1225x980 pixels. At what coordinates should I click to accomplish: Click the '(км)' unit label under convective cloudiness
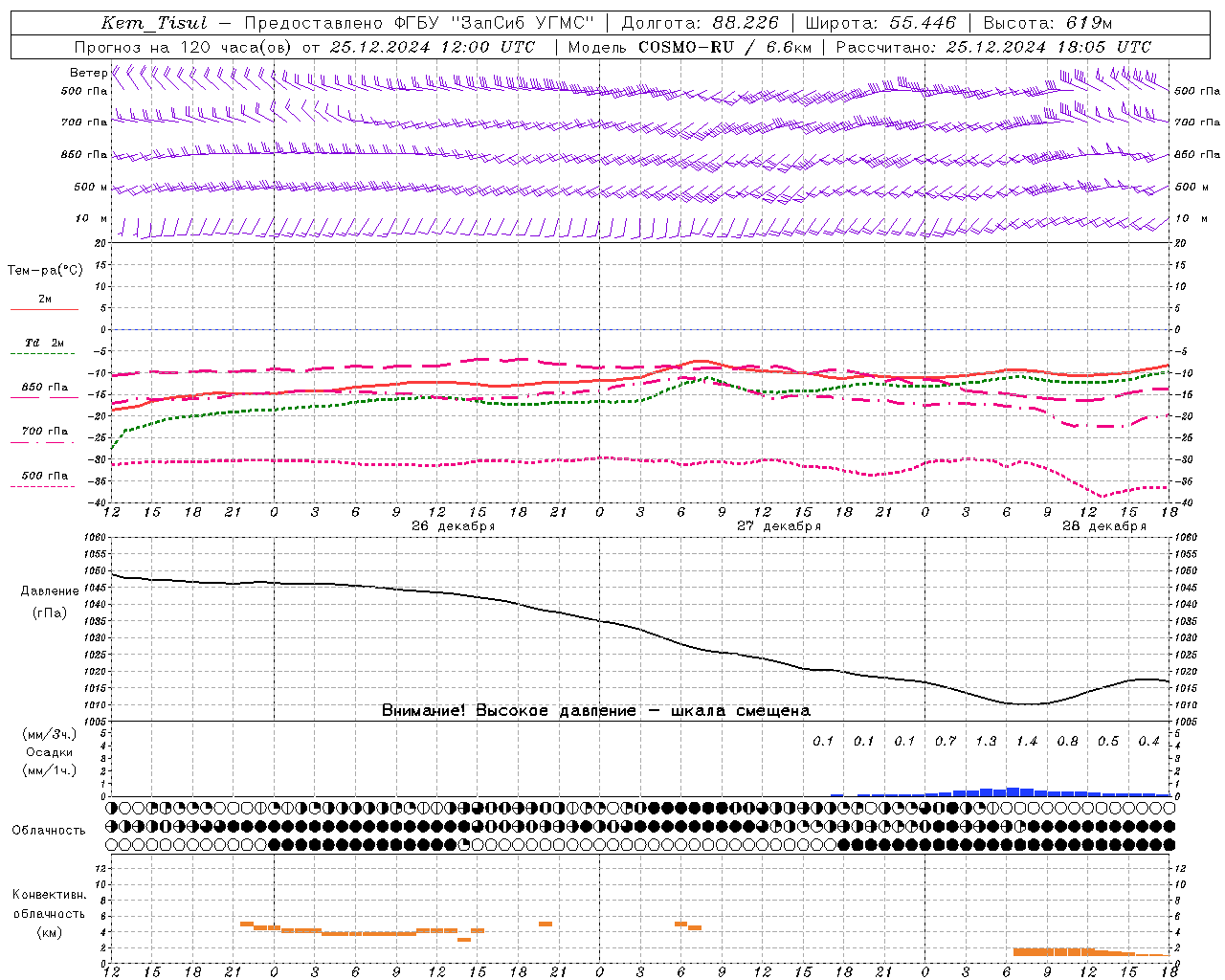click(x=49, y=932)
